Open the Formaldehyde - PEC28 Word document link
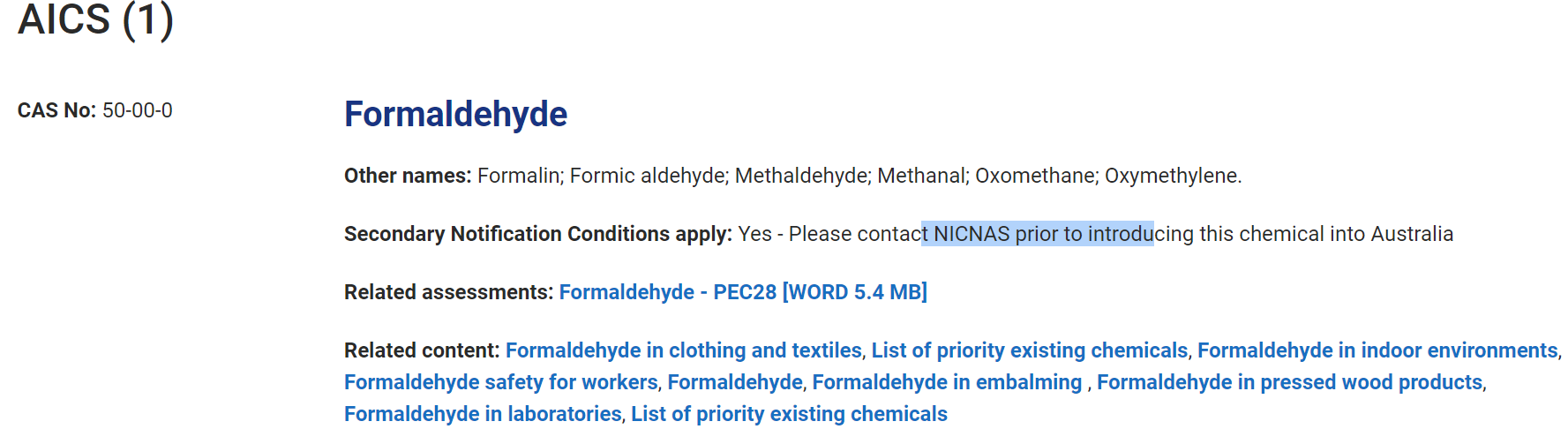Image resolution: width=1568 pixels, height=429 pixels. 742,292
